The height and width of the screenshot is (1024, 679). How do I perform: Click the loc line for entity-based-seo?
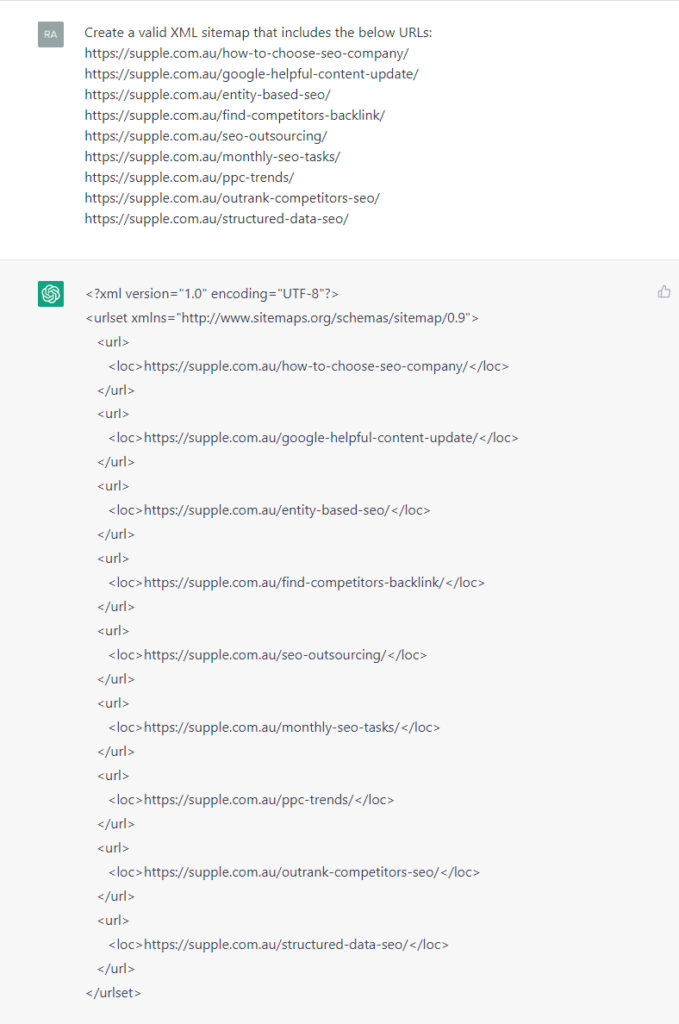point(270,511)
